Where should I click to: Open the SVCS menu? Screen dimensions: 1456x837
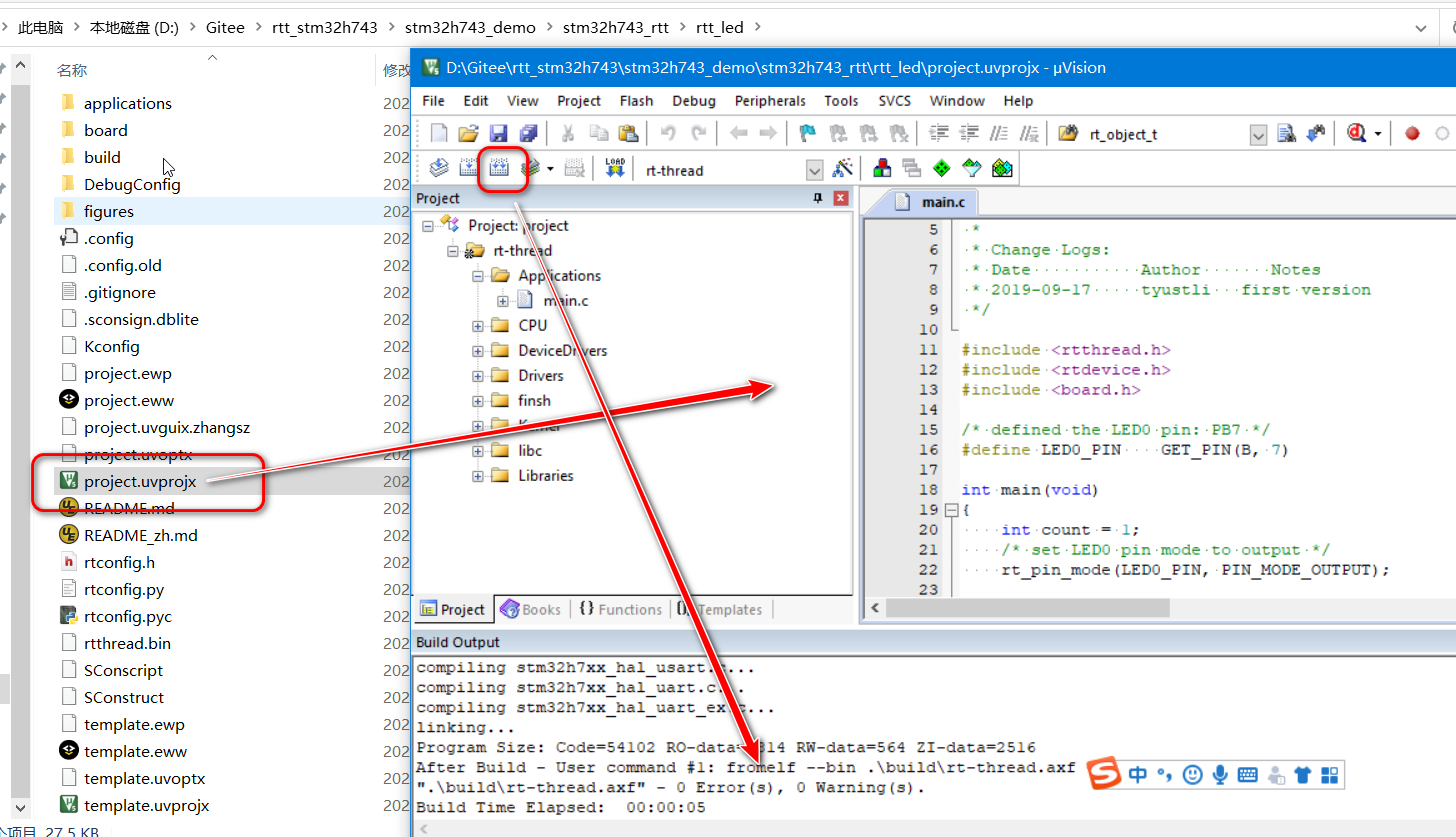[895, 101]
